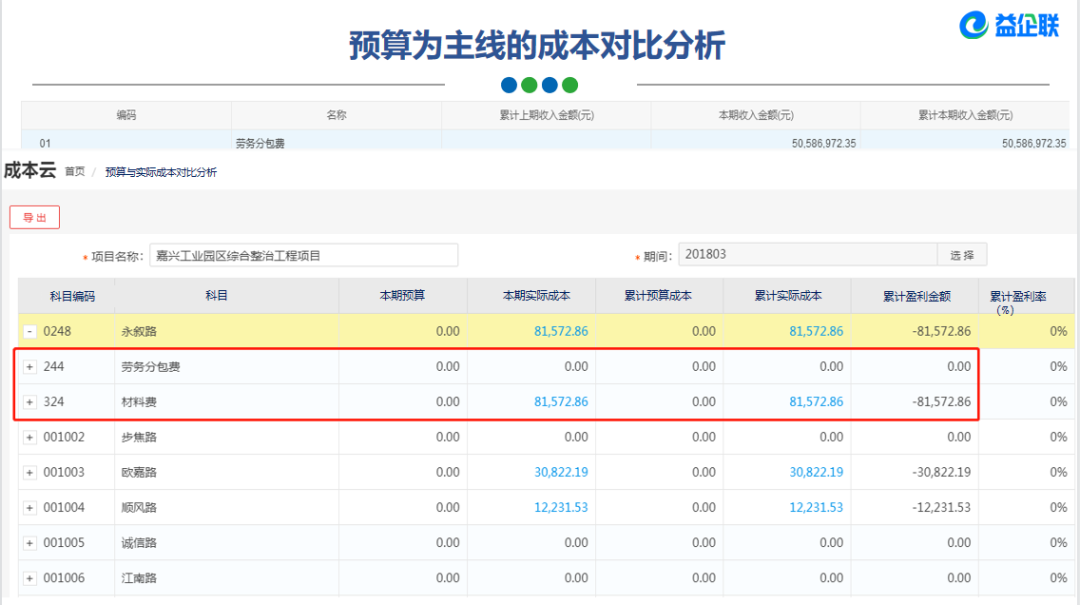
Task: Focus the 项目名称 input field
Action: (304, 255)
